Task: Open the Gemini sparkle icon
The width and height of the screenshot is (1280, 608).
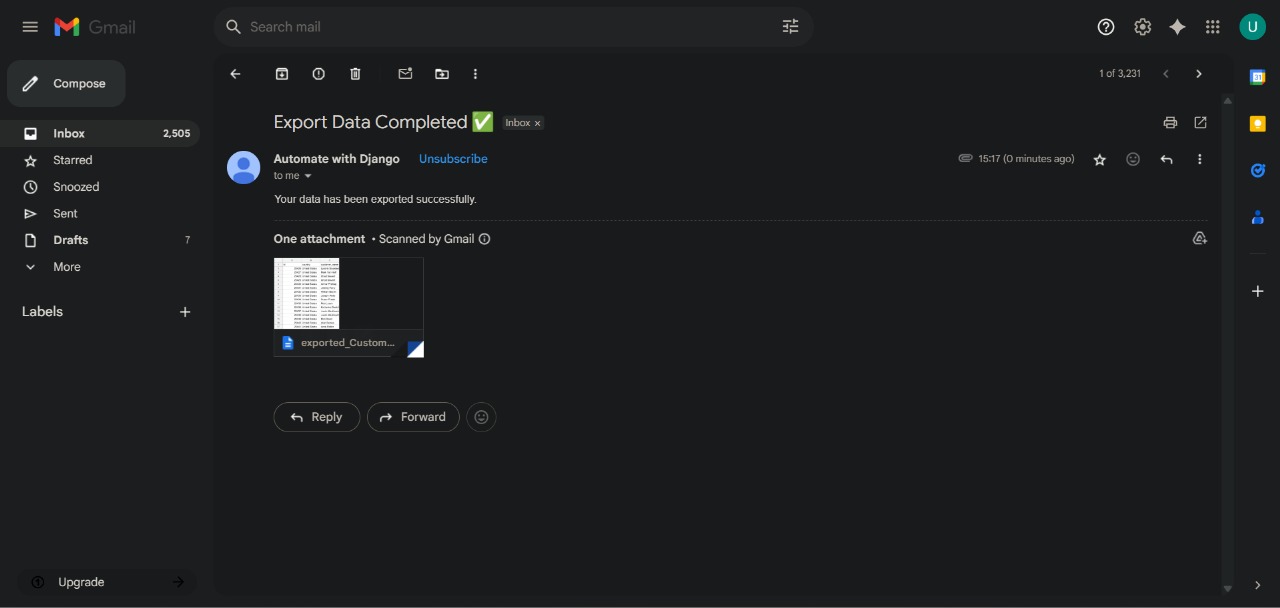Action: point(1177,27)
